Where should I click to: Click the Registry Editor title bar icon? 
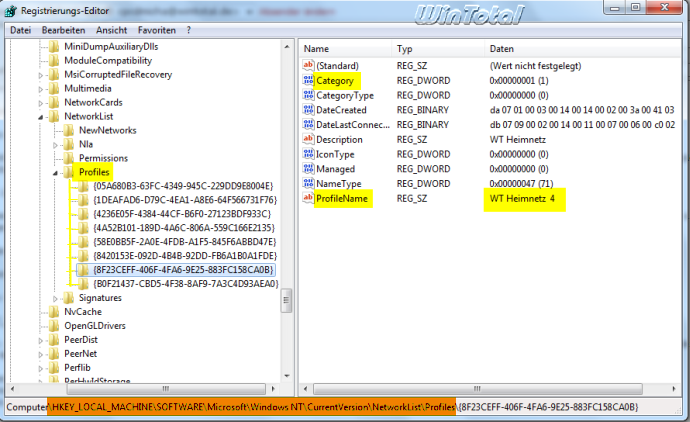tap(11, 11)
